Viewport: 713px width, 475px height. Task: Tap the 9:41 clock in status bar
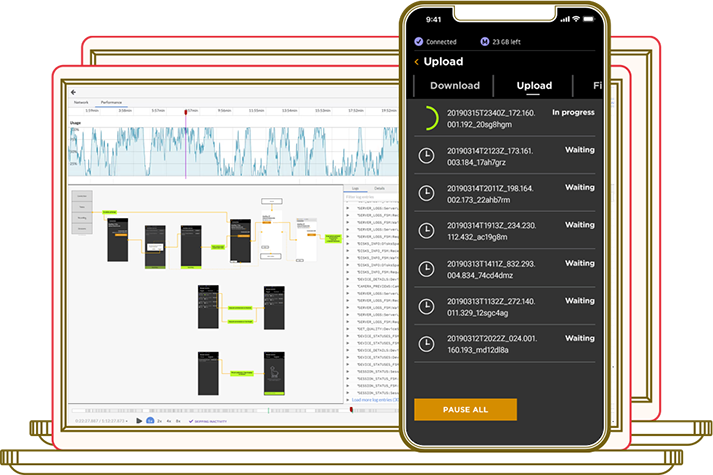click(x=433, y=20)
